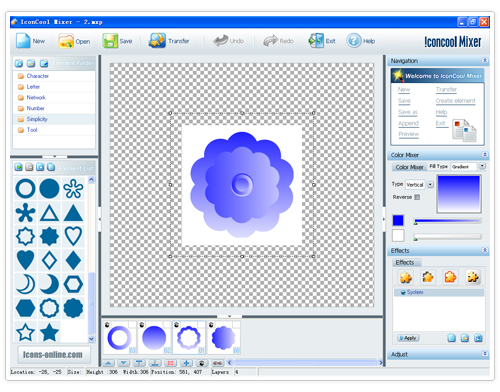This screenshot has width=500, height=392.
Task: Pick the outlined triangle element
Action: pyautogui.click(x=49, y=213)
